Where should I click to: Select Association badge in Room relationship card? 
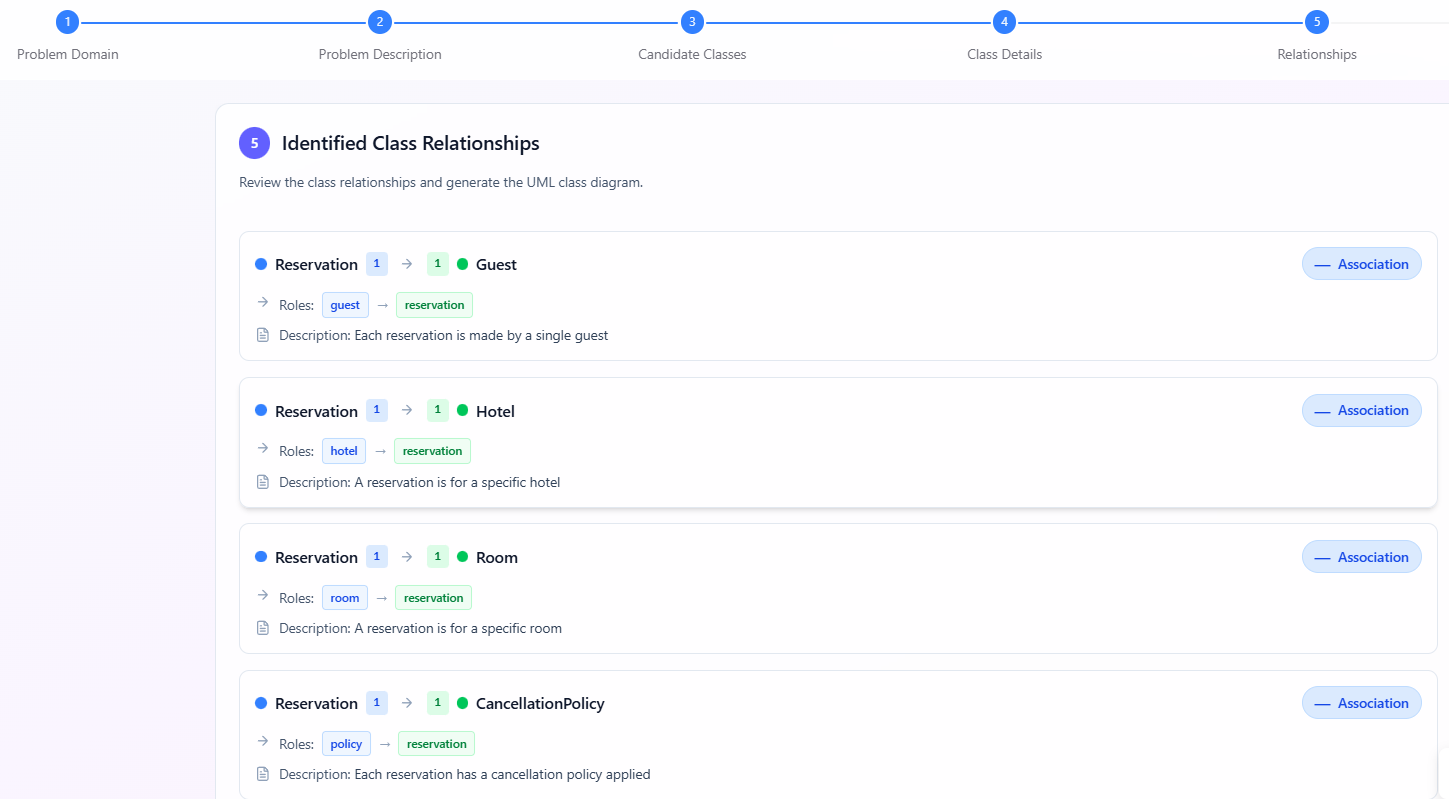[x=1361, y=557]
